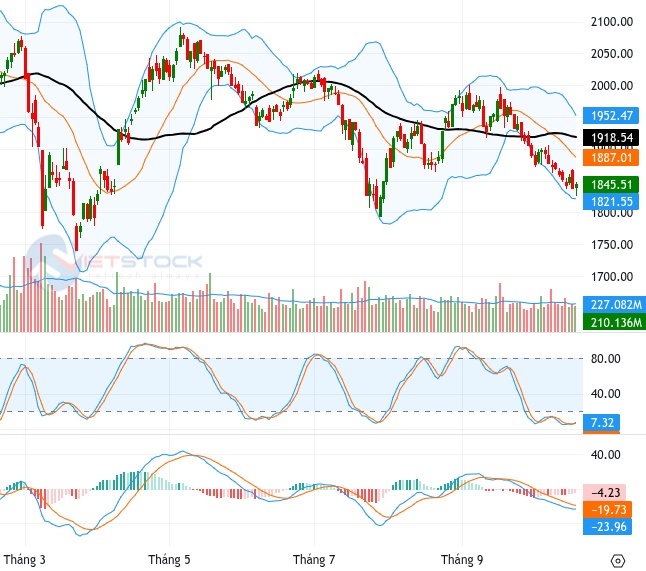Click volume average label 227.082M

(x=615, y=304)
